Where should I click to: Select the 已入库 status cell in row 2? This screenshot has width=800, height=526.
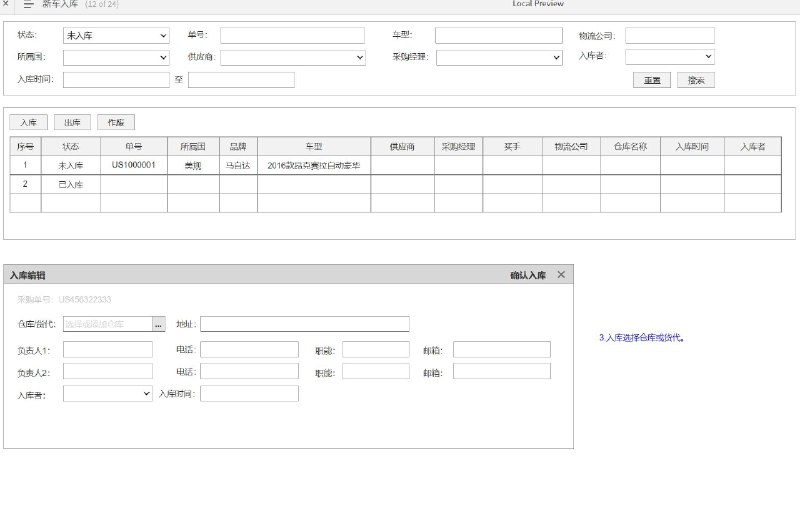[x=70, y=184]
